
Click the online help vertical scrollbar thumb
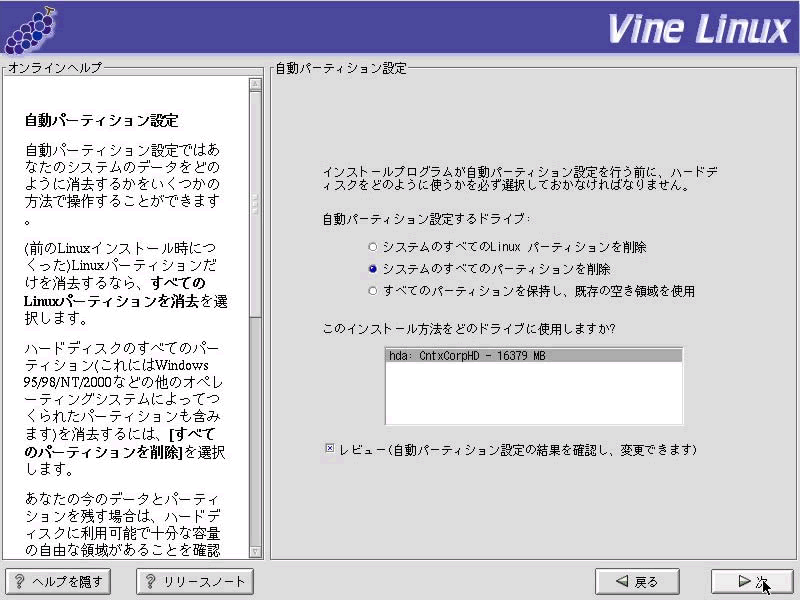[x=256, y=204]
